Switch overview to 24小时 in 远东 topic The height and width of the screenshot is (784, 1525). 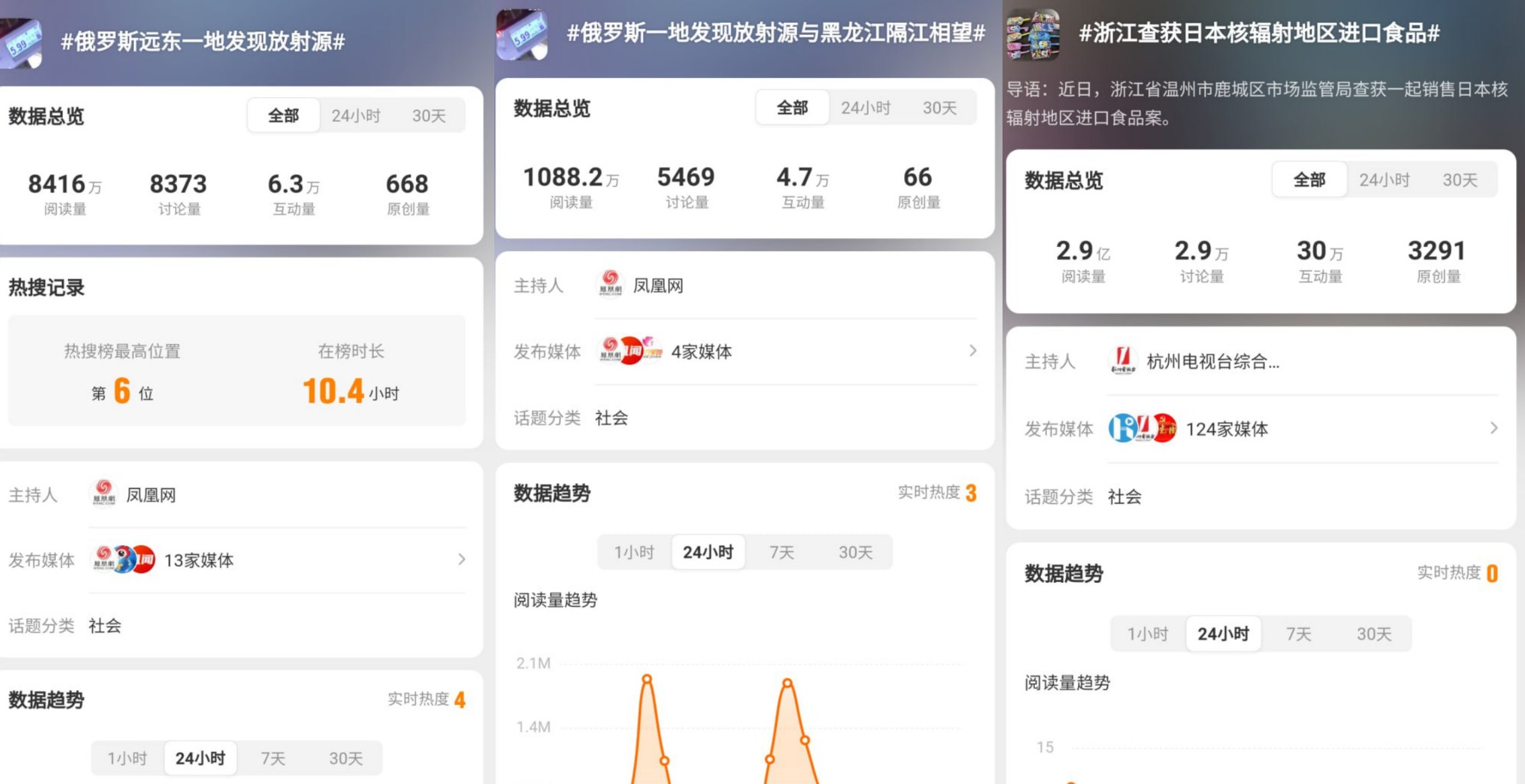(356, 116)
